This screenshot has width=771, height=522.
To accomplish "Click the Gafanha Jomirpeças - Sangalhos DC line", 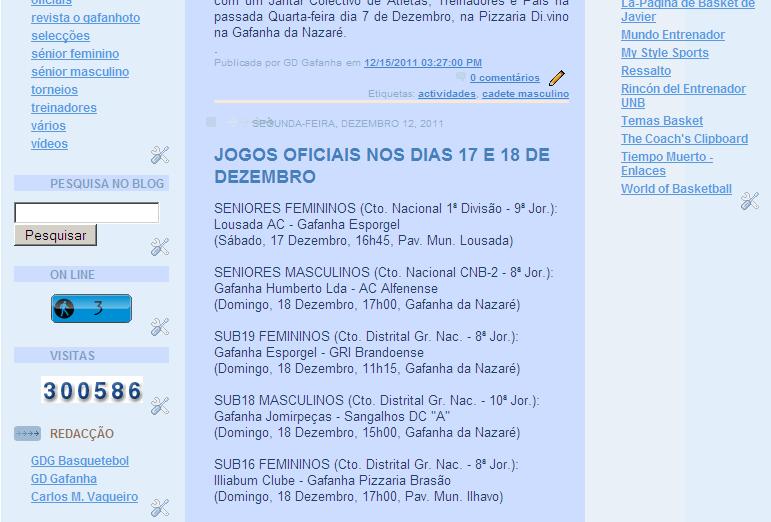I will (332, 416).
